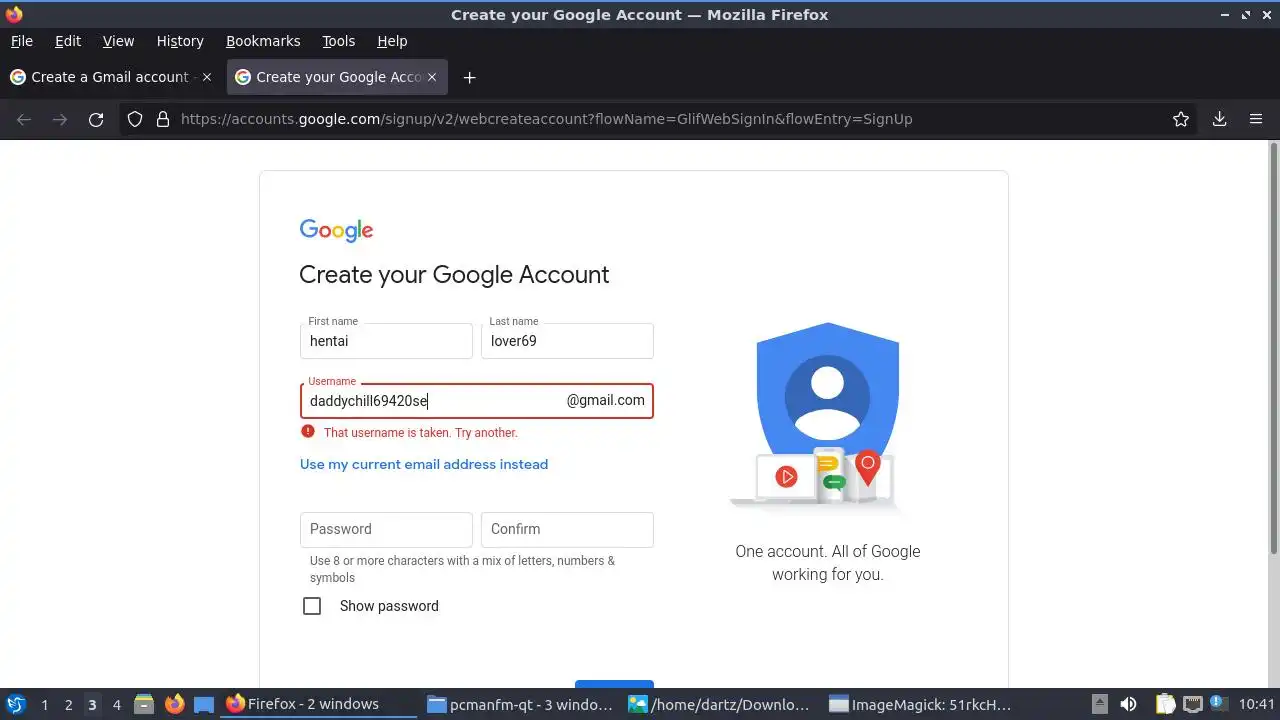This screenshot has width=1280, height=720.
Task: Launch Firefox from taskbar quick launcher
Action: click(174, 704)
